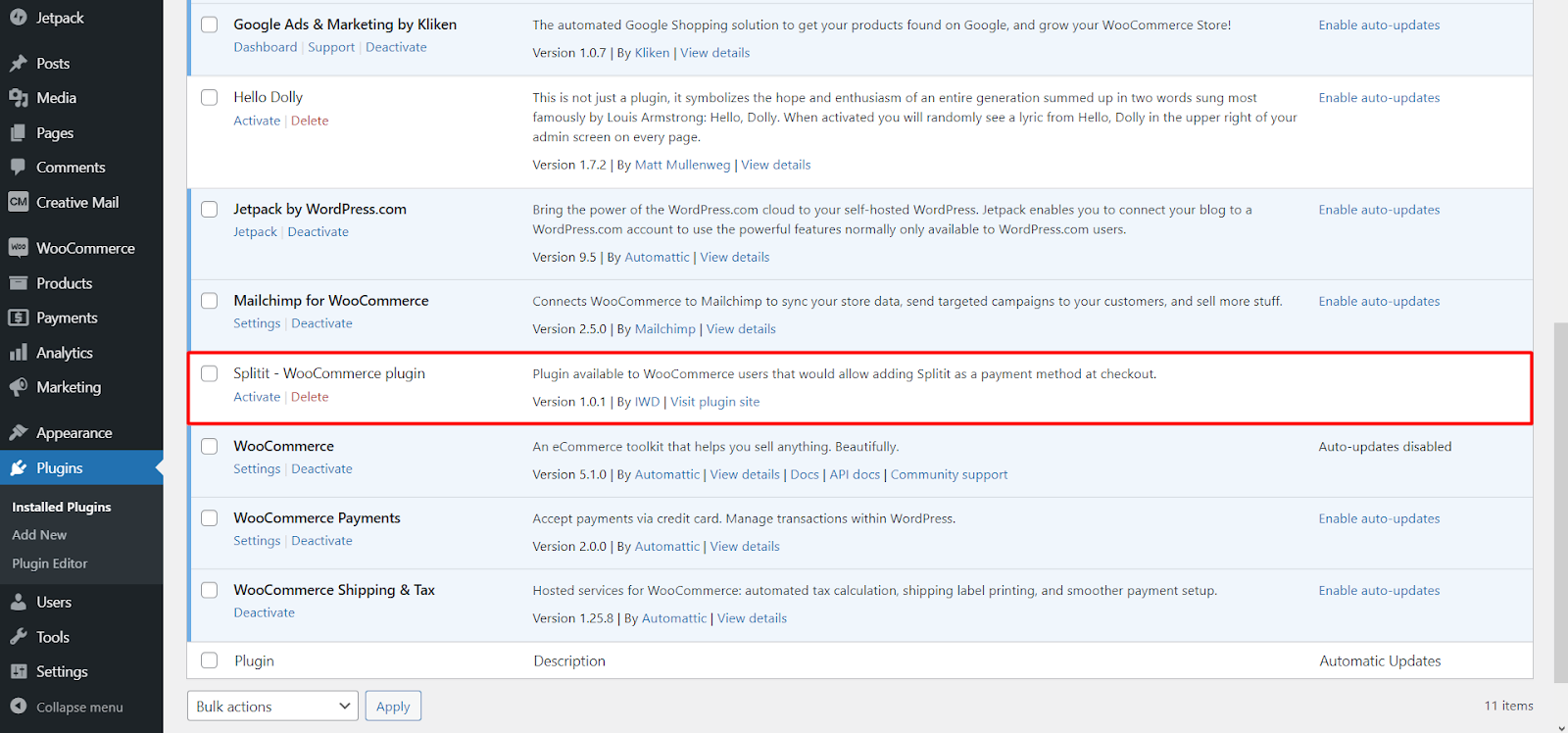Open Matt Mullenweg author link
Screen dimensions: 1568x733
point(682,165)
